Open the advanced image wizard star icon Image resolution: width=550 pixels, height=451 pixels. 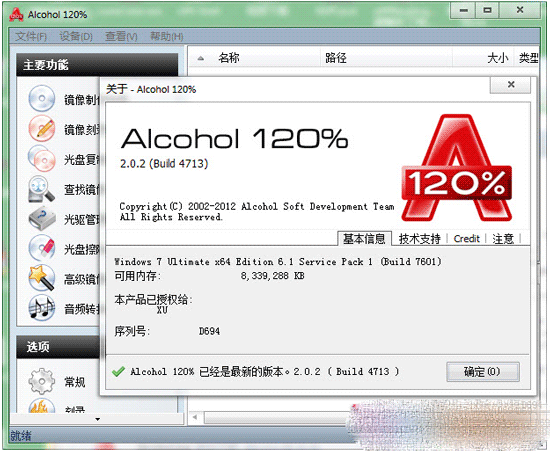(x=41, y=278)
